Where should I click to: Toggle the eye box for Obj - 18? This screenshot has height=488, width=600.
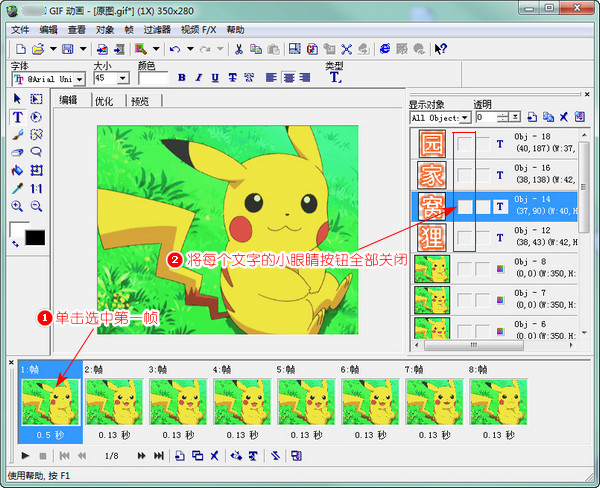tap(465, 144)
